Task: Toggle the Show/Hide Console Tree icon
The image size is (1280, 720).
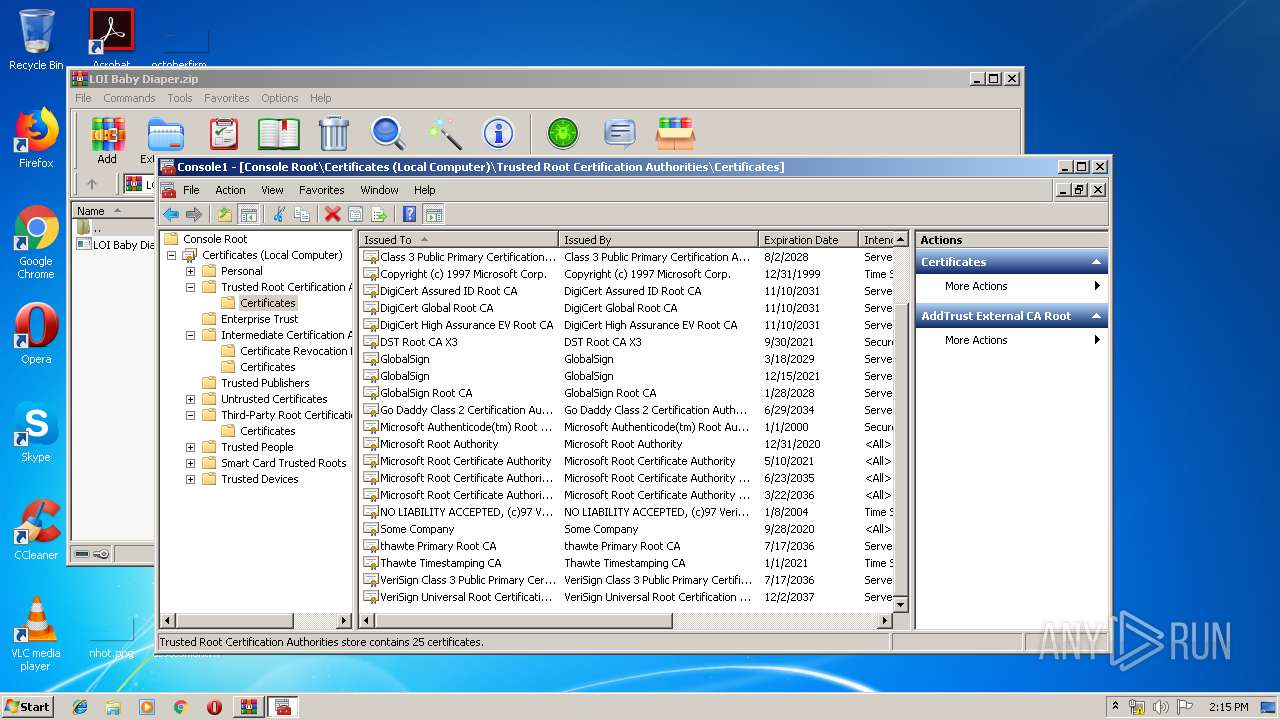Action: pyautogui.click(x=249, y=214)
